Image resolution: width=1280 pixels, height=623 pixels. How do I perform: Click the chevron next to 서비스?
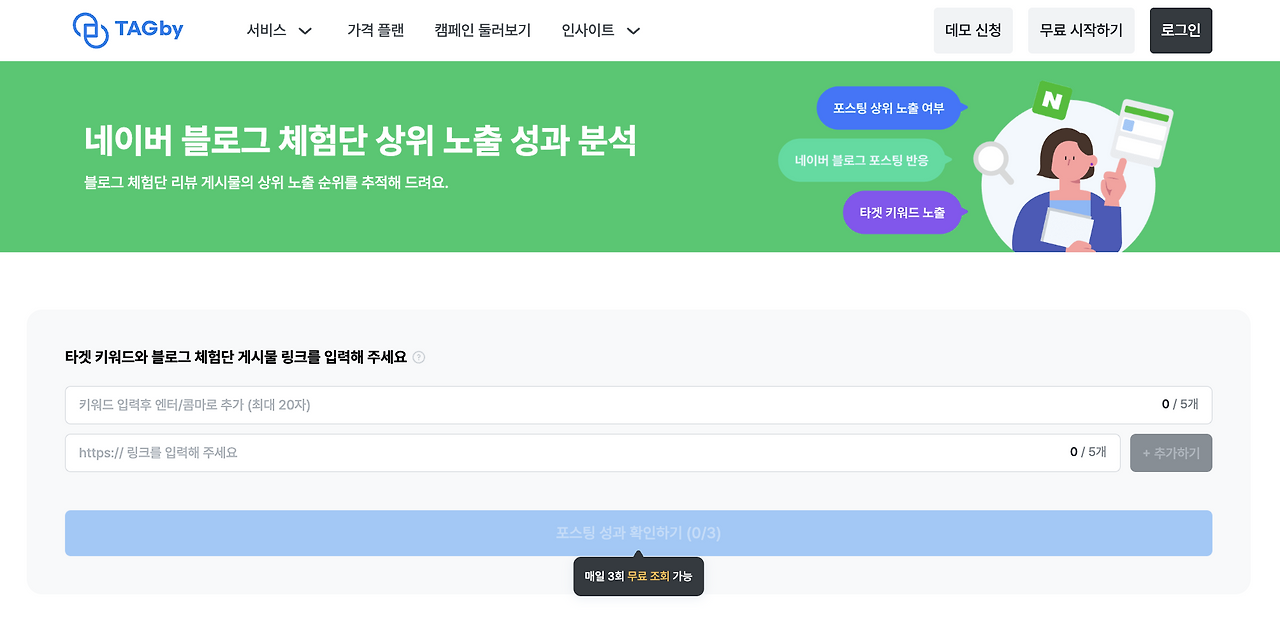pyautogui.click(x=305, y=31)
